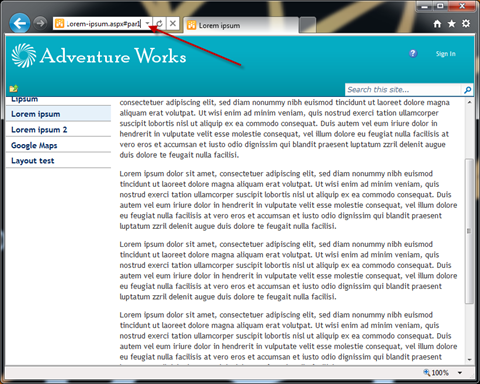Open a new tab with the blank tab button
Screen dimensions: 480x384
pyautogui.click(x=307, y=25)
